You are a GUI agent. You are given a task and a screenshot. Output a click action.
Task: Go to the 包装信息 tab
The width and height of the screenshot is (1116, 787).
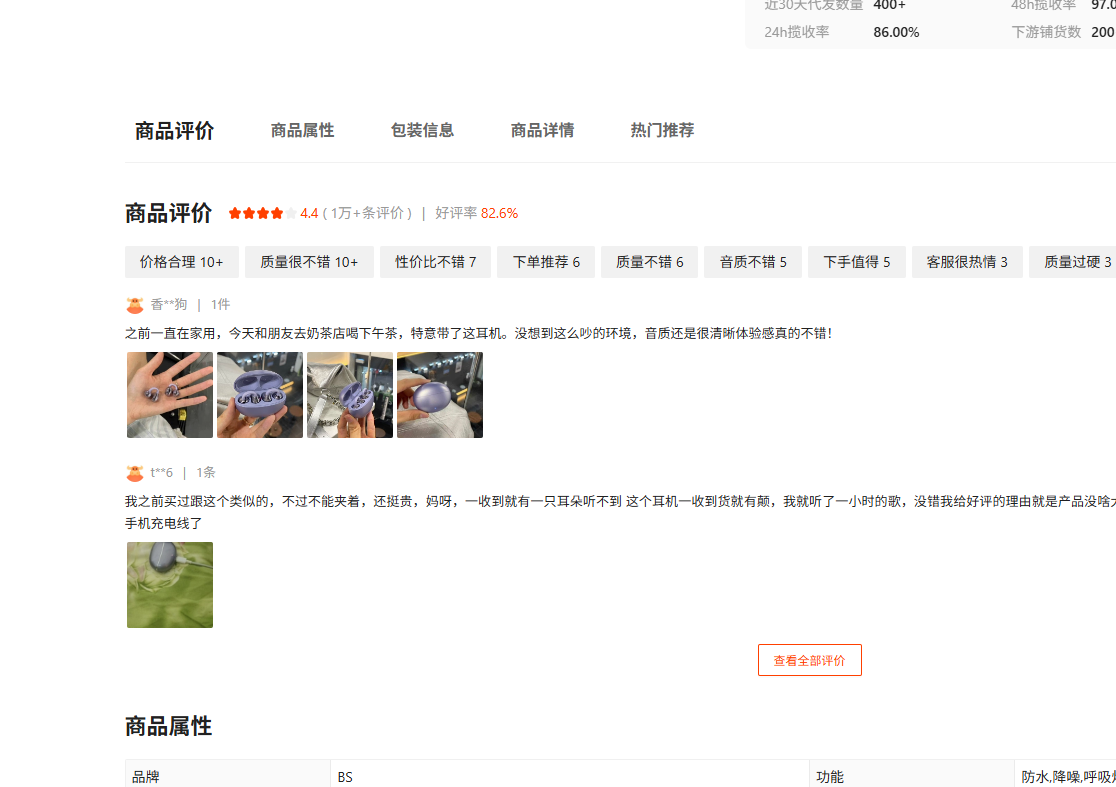422,130
